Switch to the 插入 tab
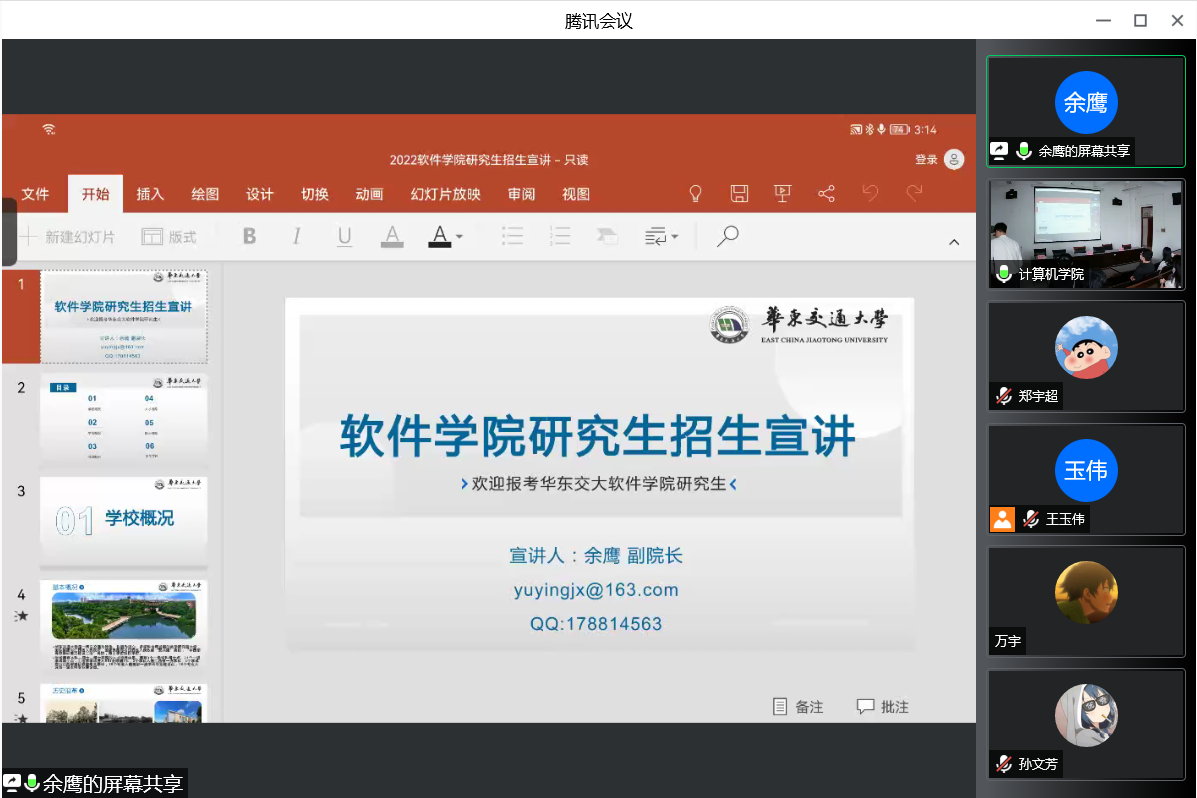This screenshot has height=798, width=1197. pyautogui.click(x=150, y=194)
